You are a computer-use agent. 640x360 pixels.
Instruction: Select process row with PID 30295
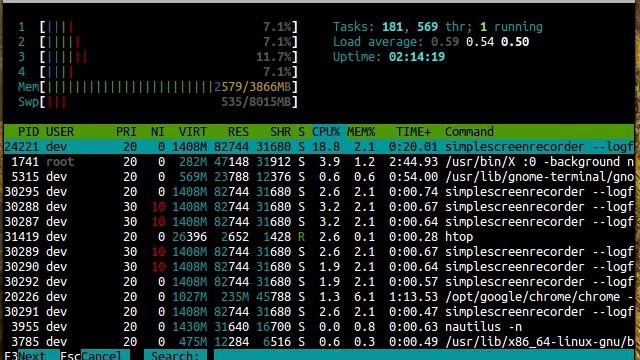(319, 192)
